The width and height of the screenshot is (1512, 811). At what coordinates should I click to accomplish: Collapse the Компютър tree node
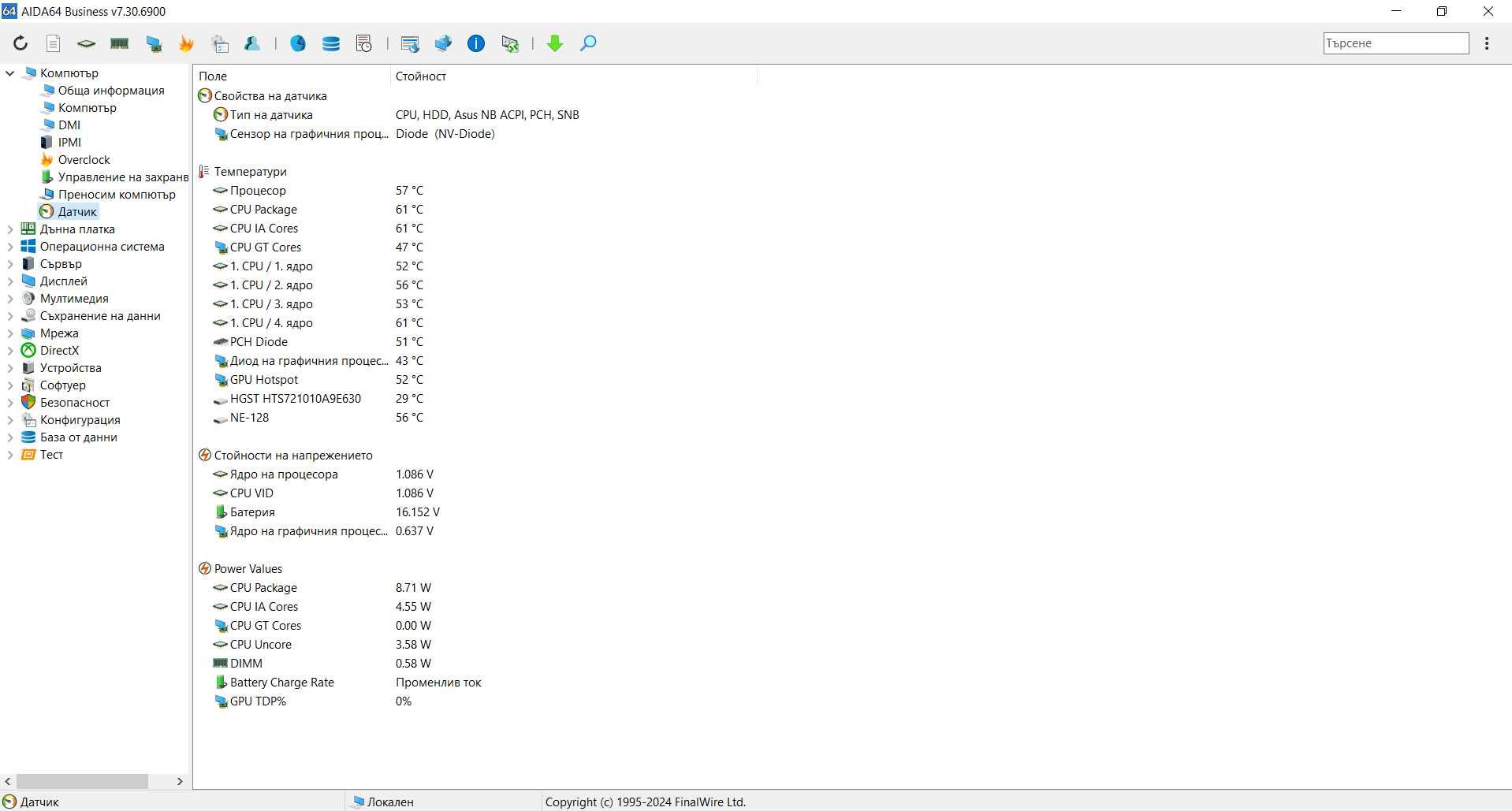(x=9, y=73)
